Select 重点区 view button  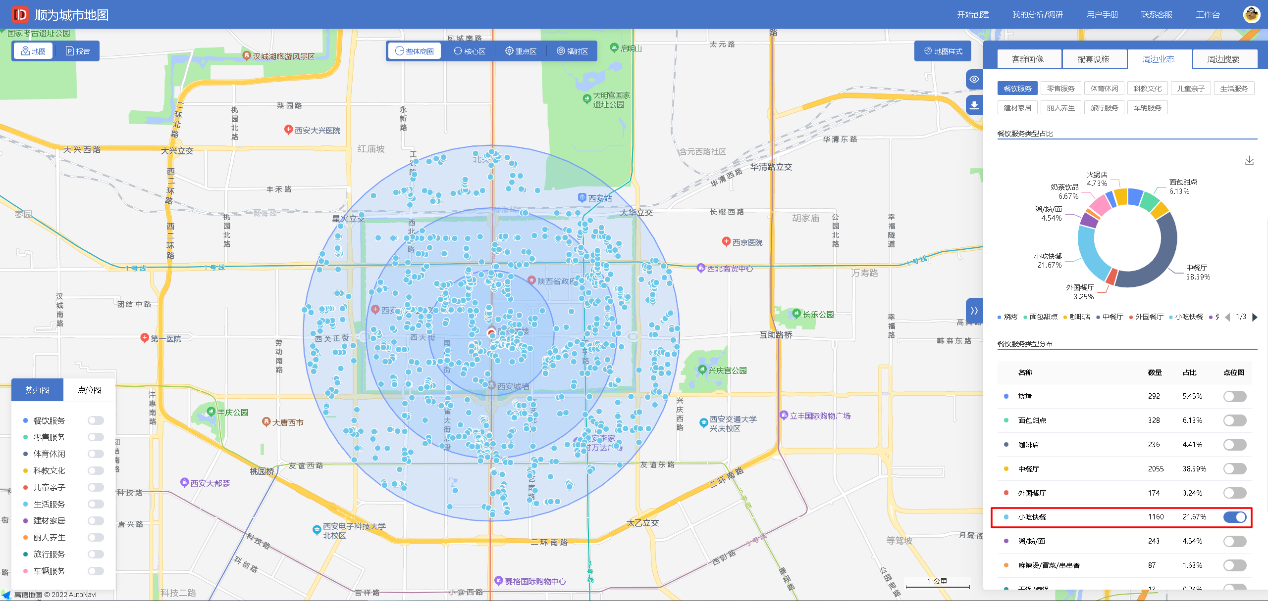[521, 51]
